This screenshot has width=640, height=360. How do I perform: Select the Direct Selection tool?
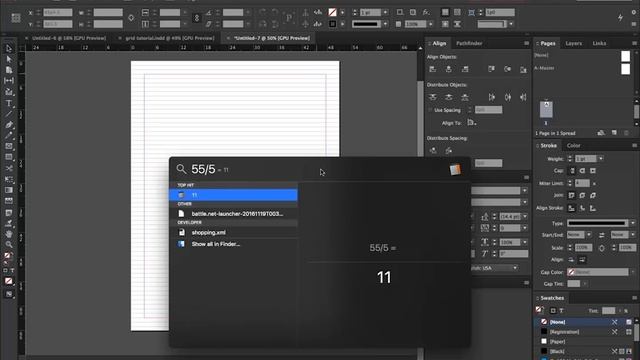pyautogui.click(x=9, y=59)
